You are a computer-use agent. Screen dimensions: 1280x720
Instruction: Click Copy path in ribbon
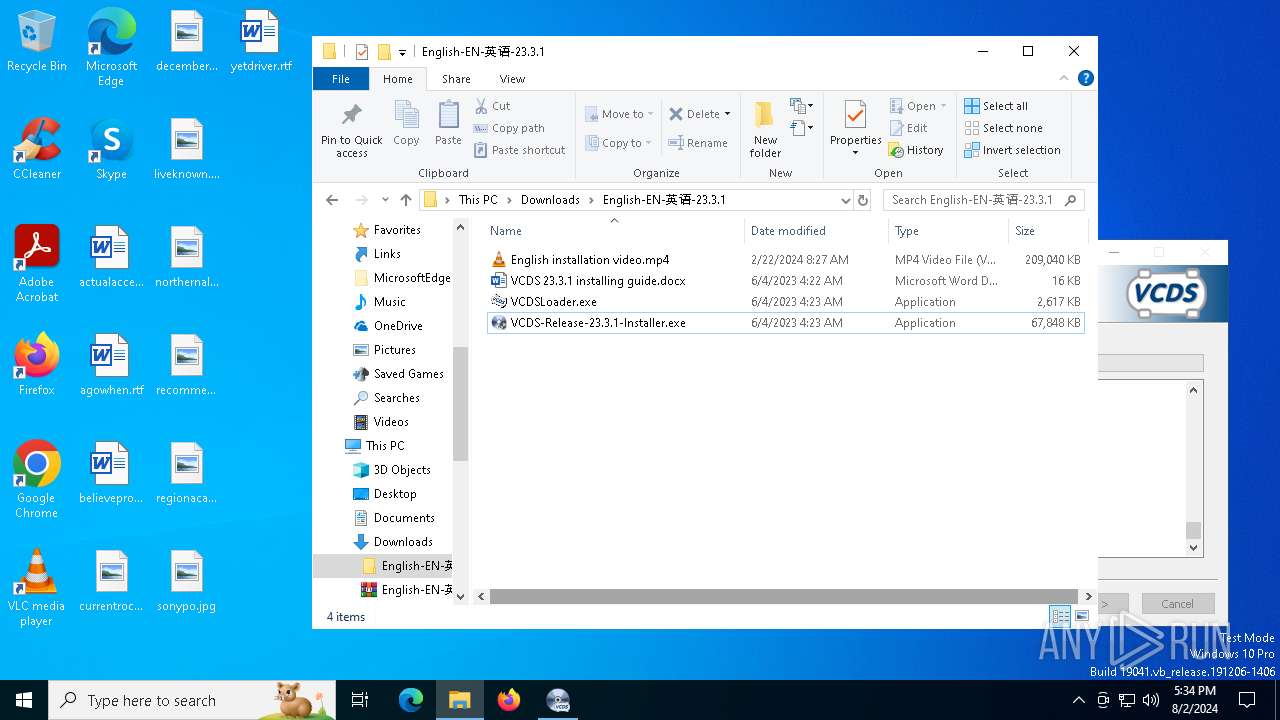[x=509, y=128]
